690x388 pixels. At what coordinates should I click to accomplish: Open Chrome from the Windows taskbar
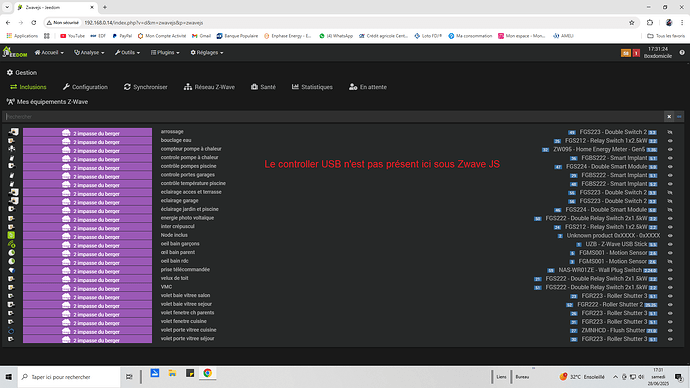point(207,373)
